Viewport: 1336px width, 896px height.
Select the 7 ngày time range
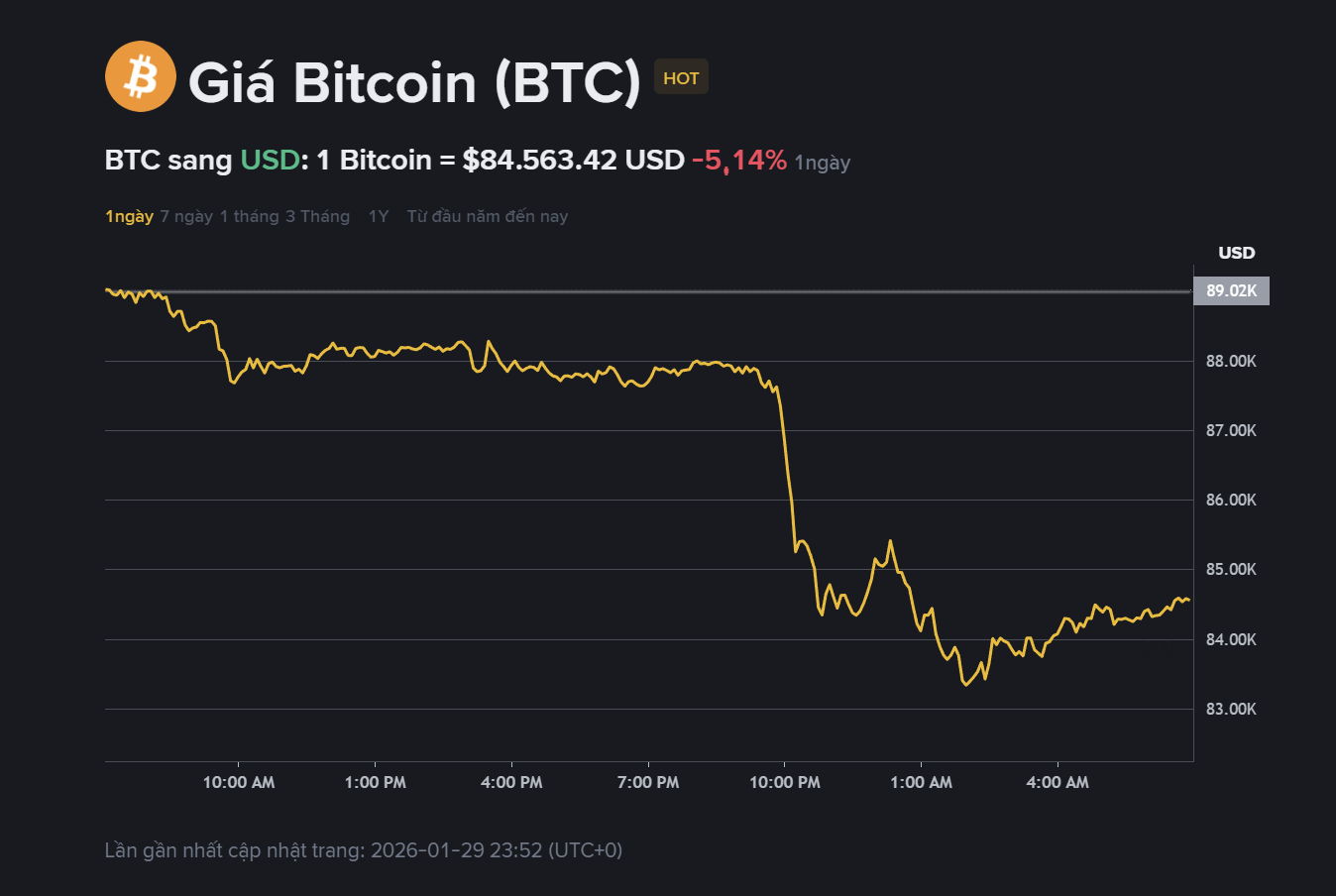(187, 216)
